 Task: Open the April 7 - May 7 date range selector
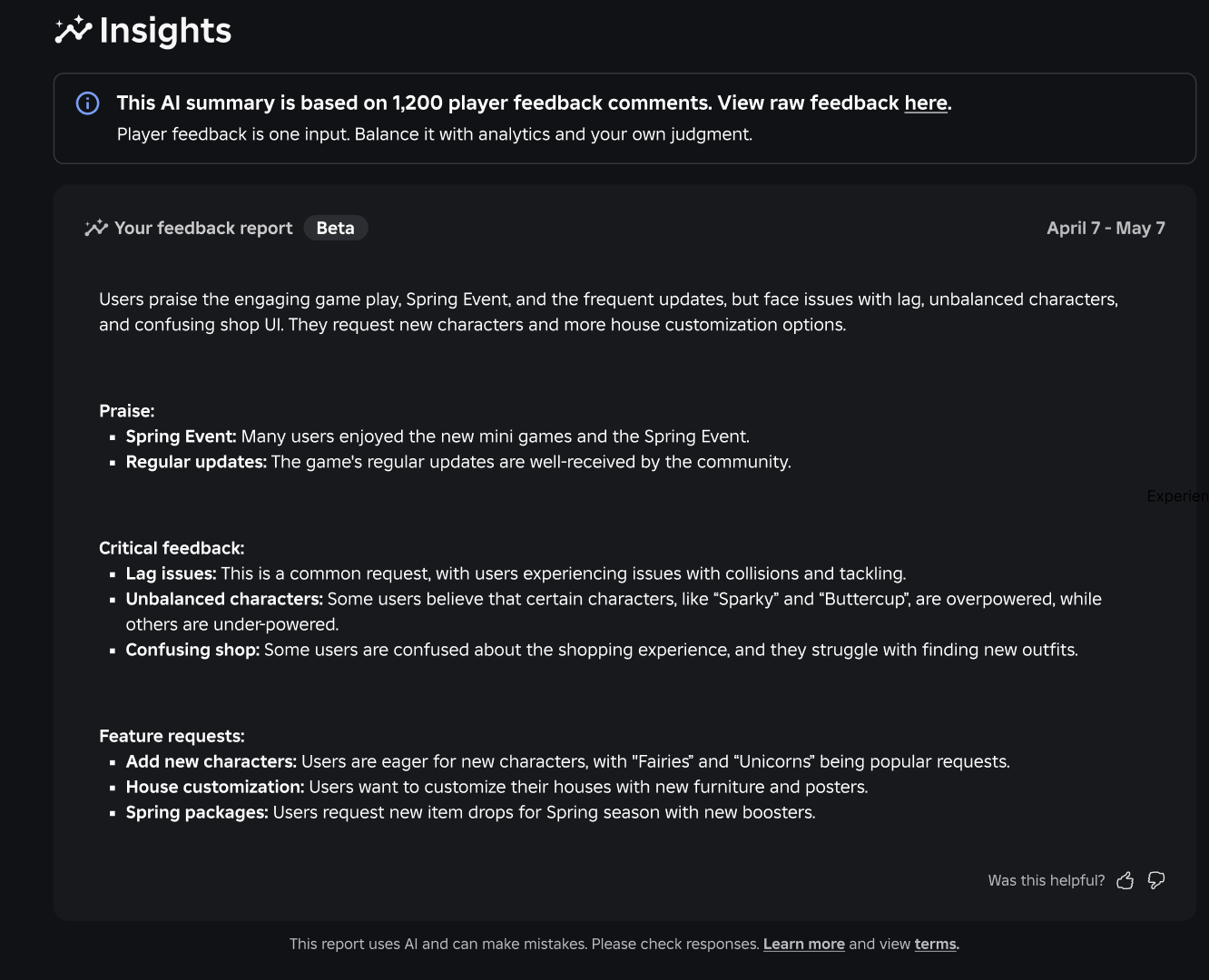coord(1106,228)
